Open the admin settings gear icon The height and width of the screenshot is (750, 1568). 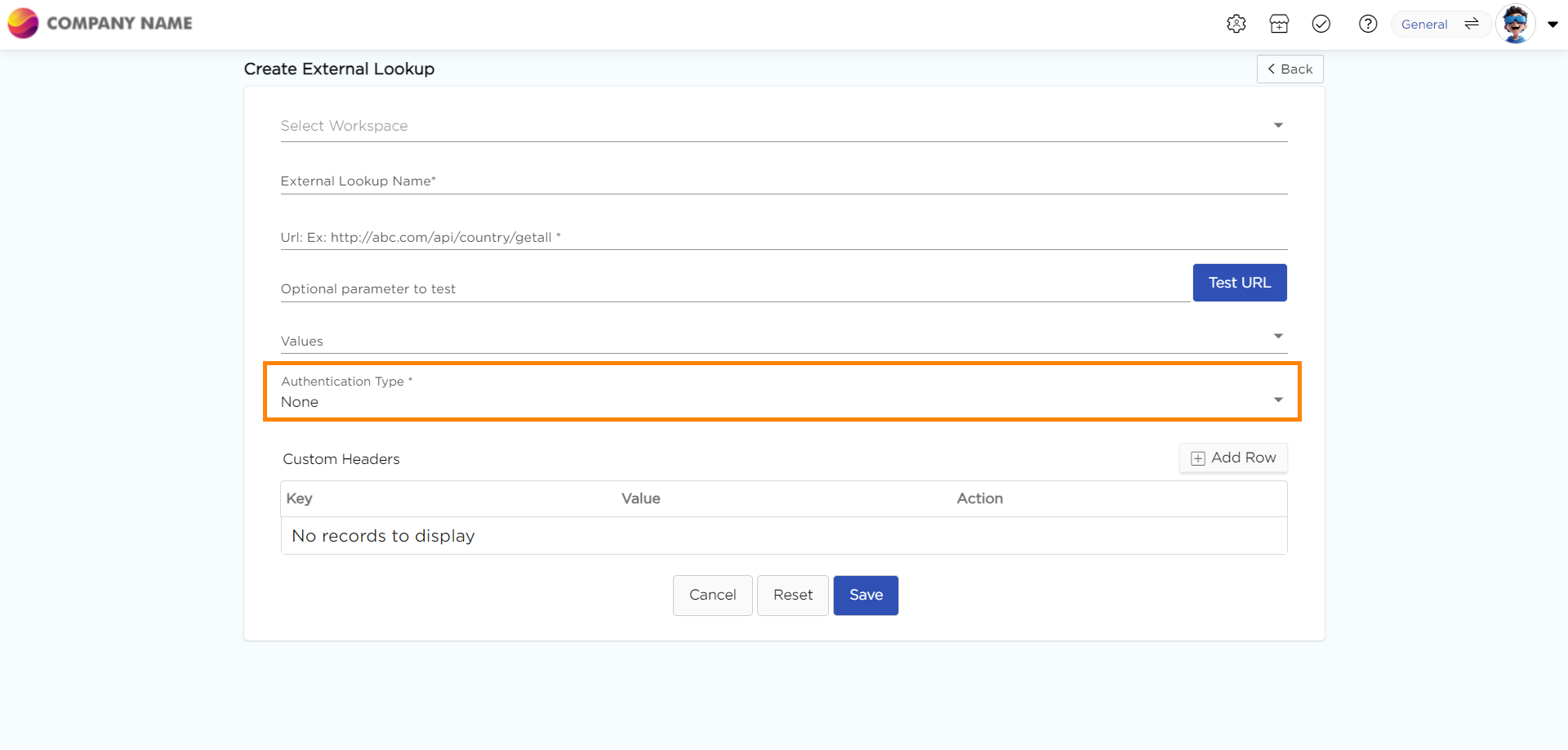[1236, 24]
